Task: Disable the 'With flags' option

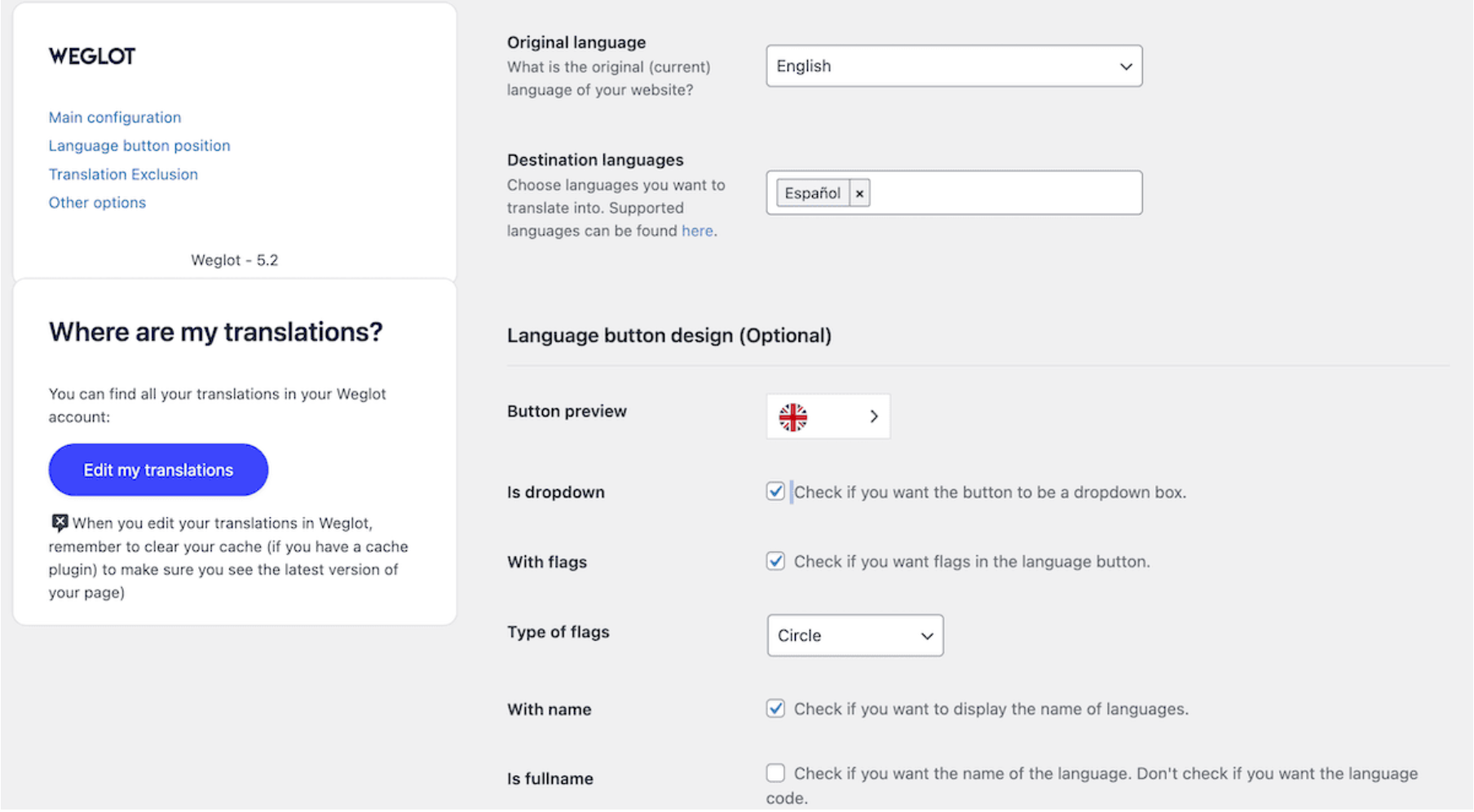Action: [775, 561]
